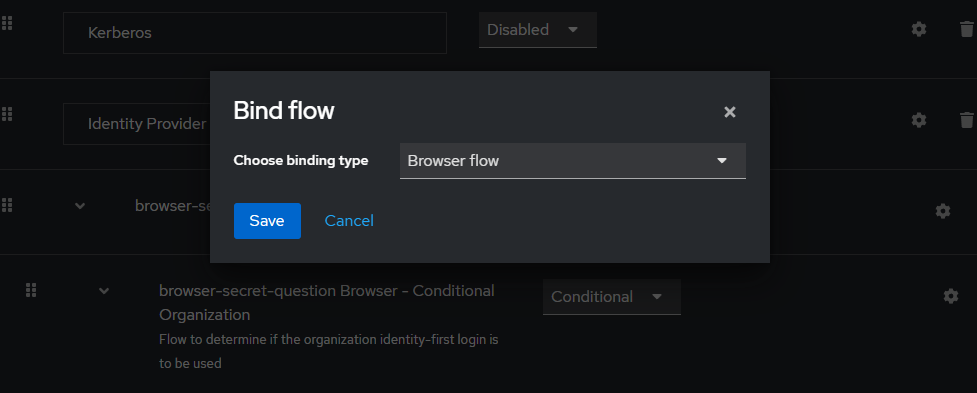The image size is (977, 393).
Task: Open settings gear for Identity Provider row
Action: pos(918,120)
